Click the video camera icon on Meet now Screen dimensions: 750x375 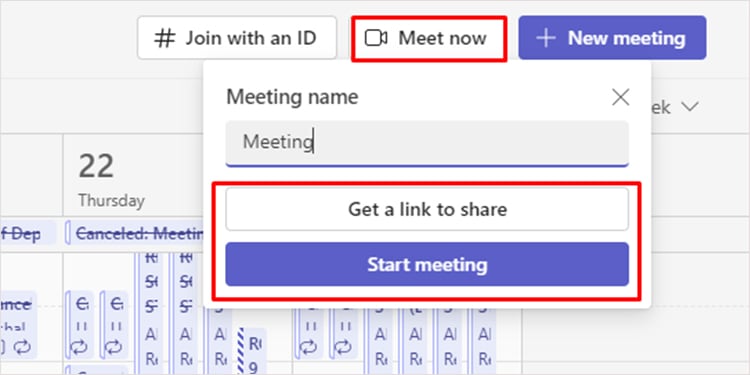pyautogui.click(x=376, y=38)
